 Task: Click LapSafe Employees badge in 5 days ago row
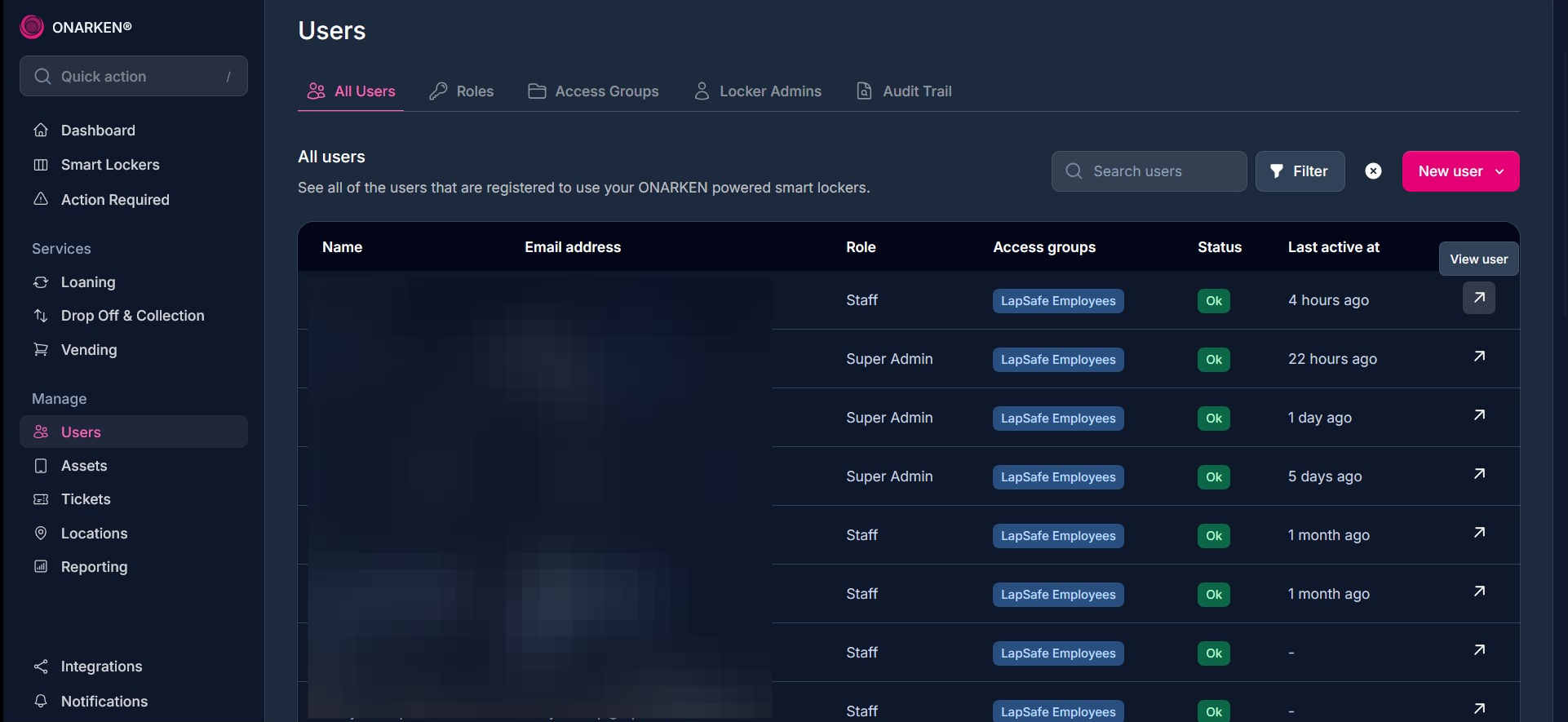tap(1058, 477)
